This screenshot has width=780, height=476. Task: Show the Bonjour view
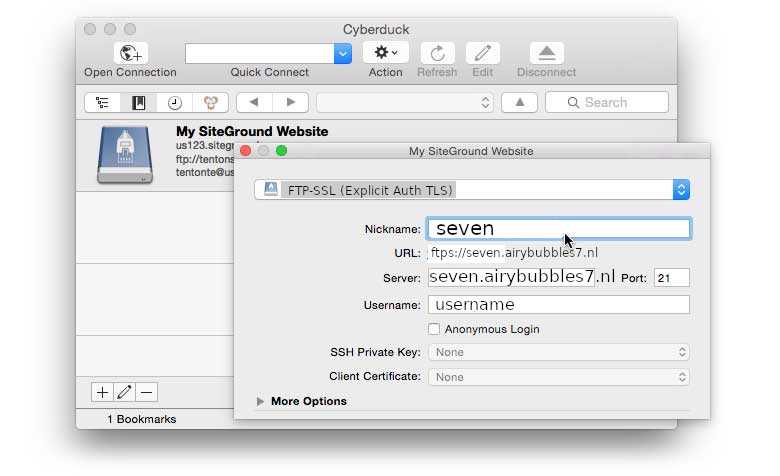(210, 102)
